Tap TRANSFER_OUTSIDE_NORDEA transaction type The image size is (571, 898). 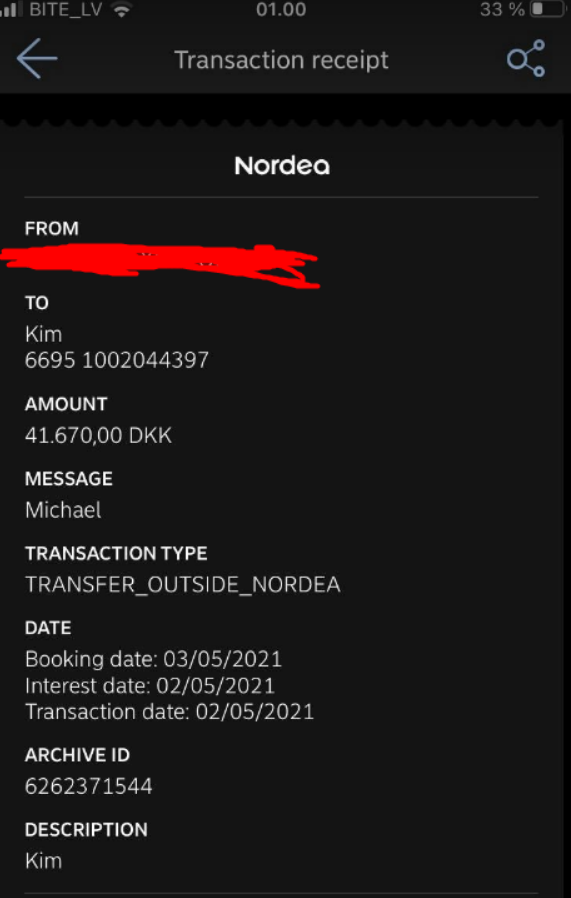[x=183, y=585]
